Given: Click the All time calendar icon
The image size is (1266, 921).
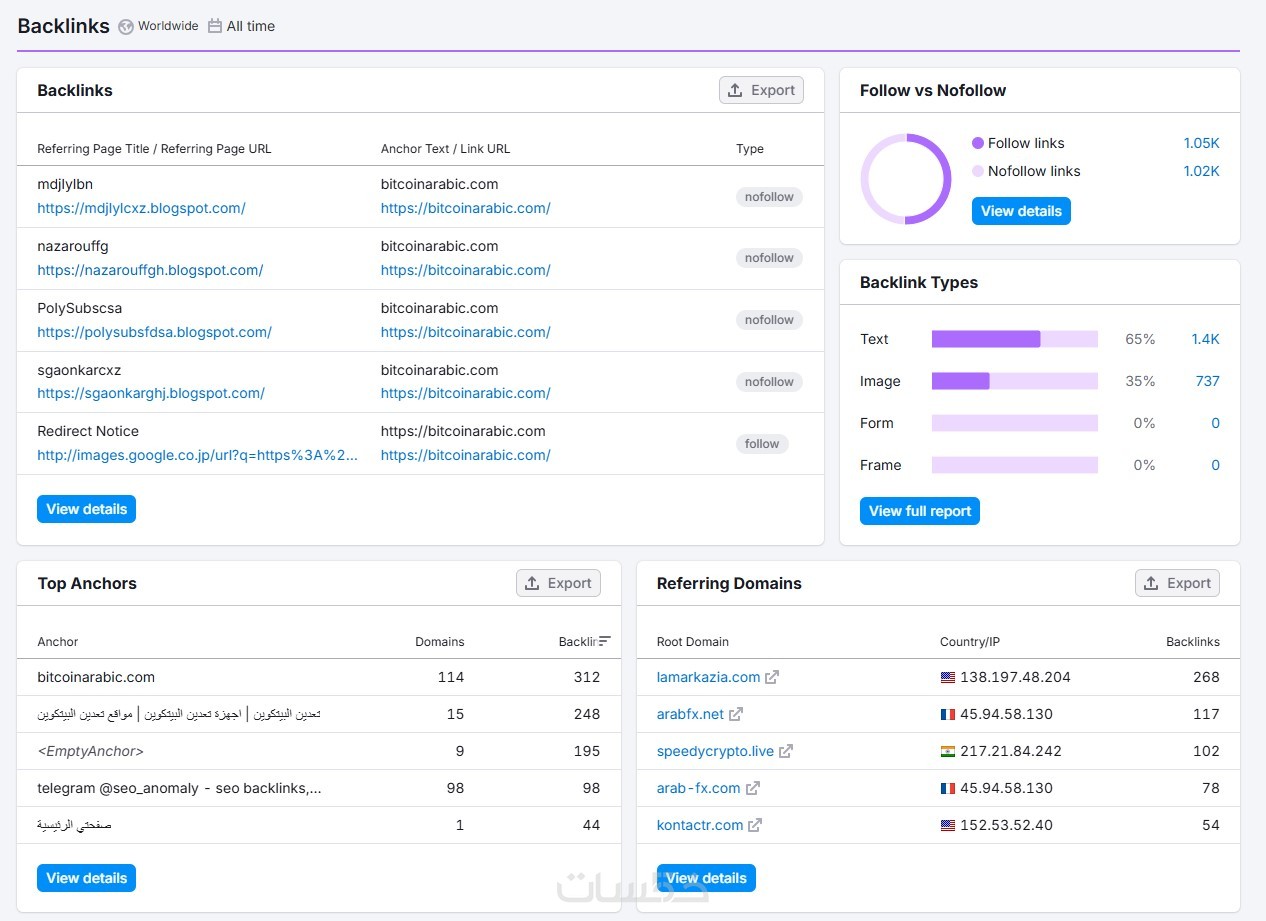Looking at the screenshot, I should click(x=215, y=27).
